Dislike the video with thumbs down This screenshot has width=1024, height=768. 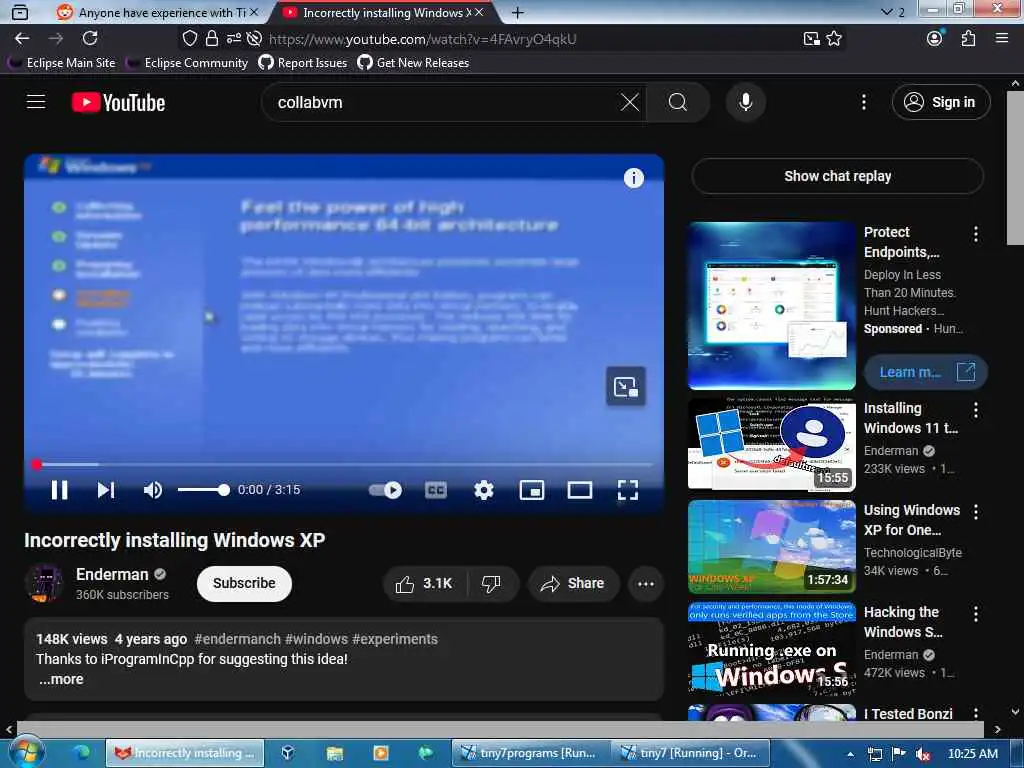click(492, 584)
